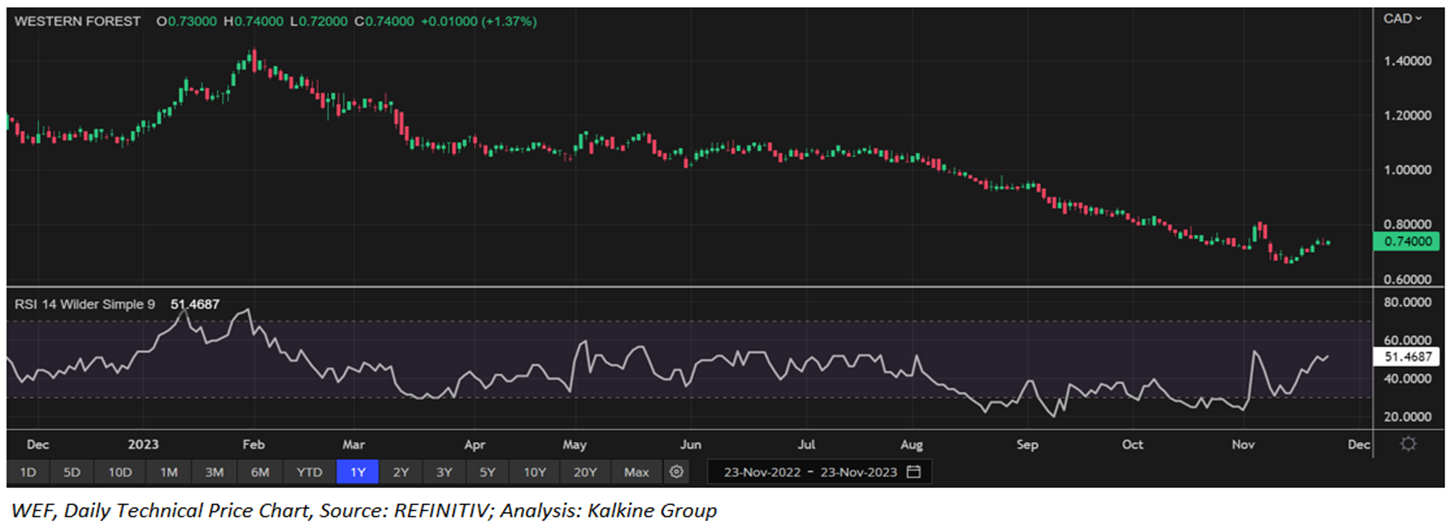Select the YTD range button
The width and height of the screenshot is (1454, 527).
pyautogui.click(x=309, y=471)
